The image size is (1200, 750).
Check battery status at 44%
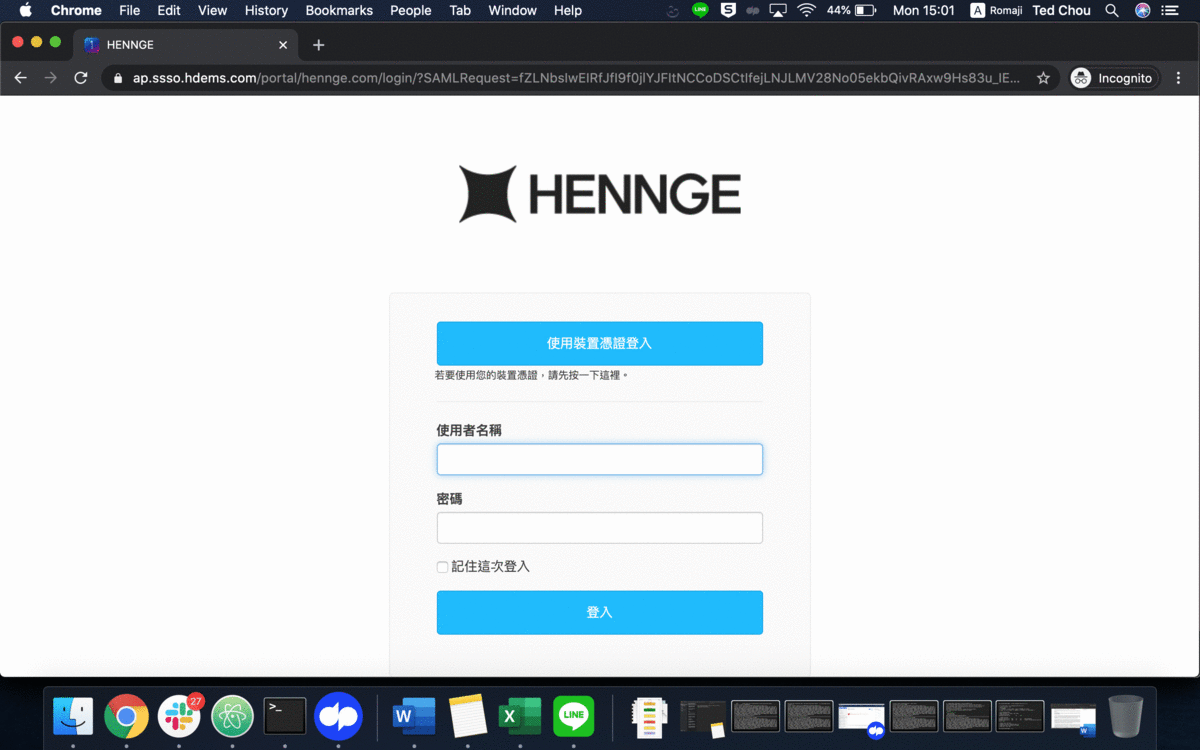click(x=851, y=10)
